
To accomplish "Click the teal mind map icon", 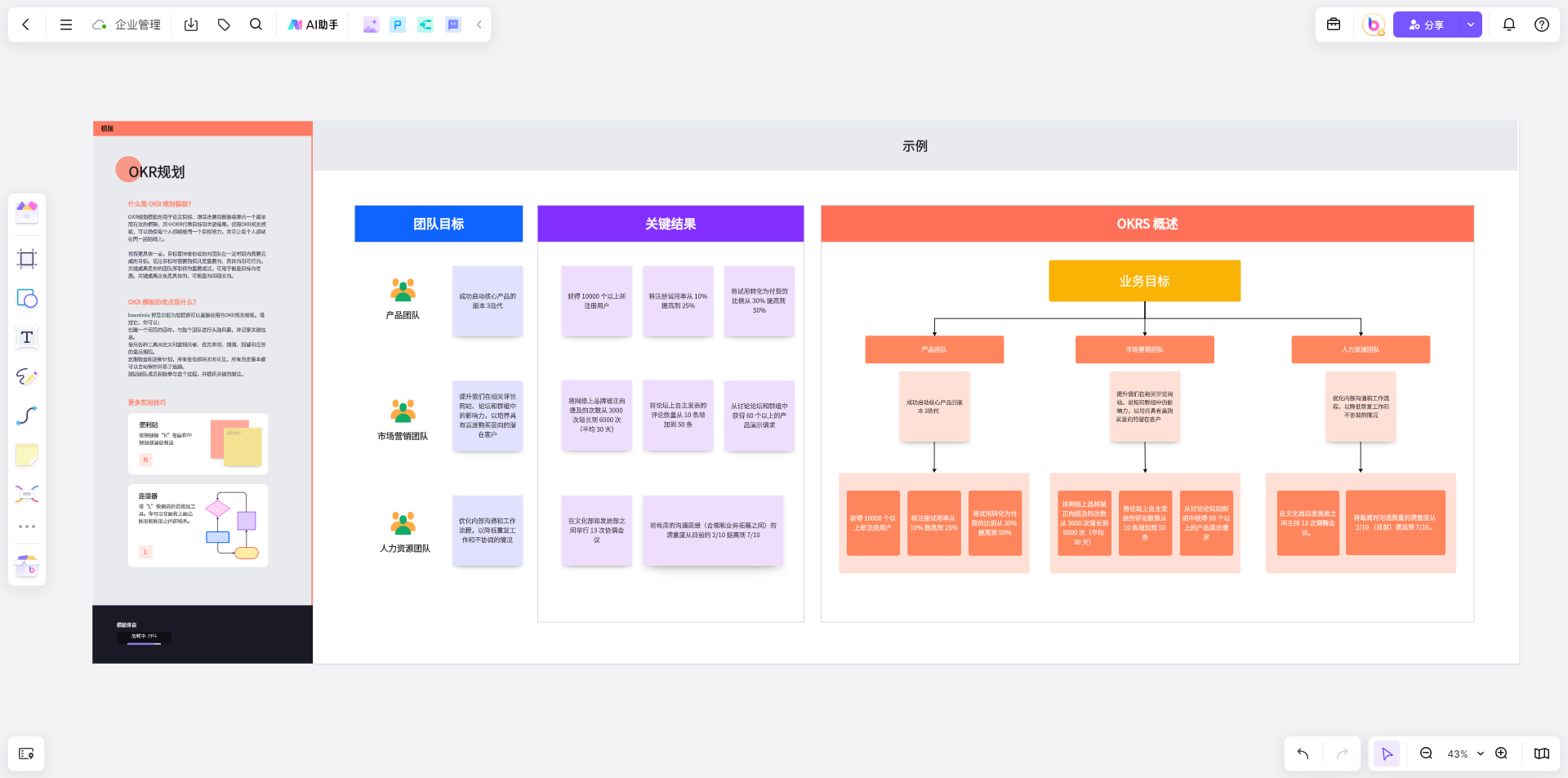I will pyautogui.click(x=425, y=24).
